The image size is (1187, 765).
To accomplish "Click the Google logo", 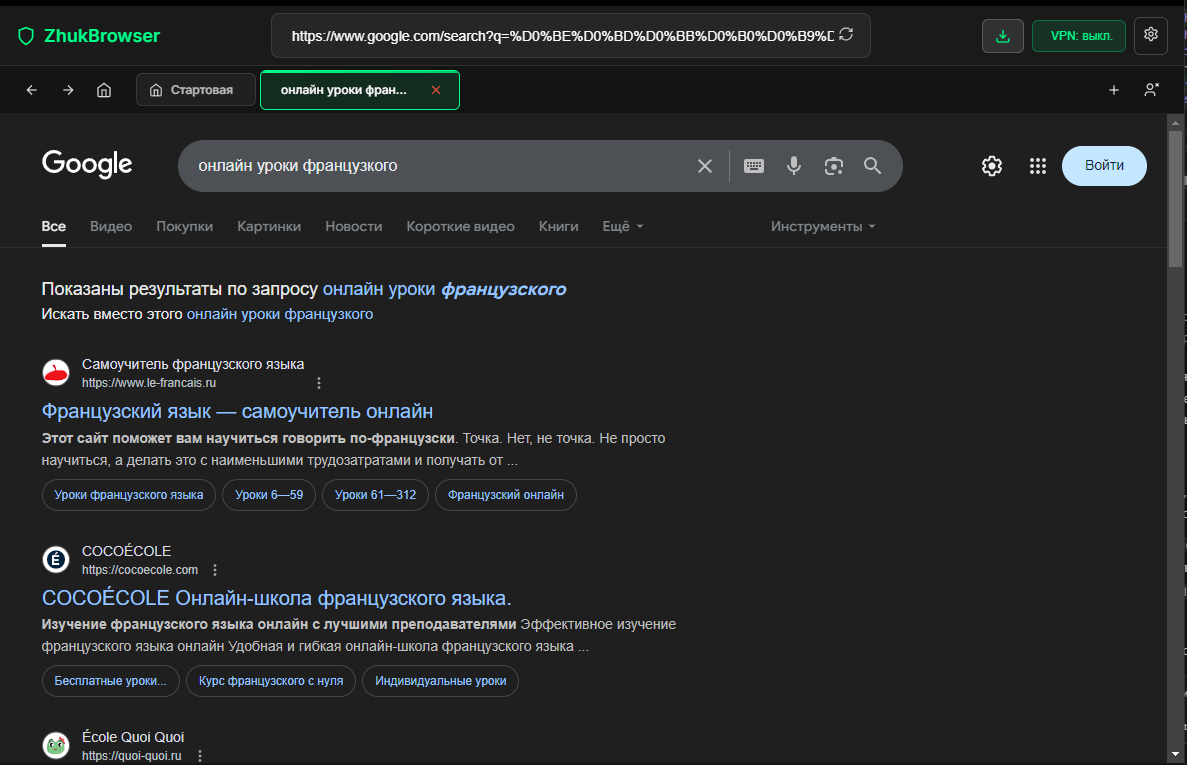I will [x=87, y=164].
